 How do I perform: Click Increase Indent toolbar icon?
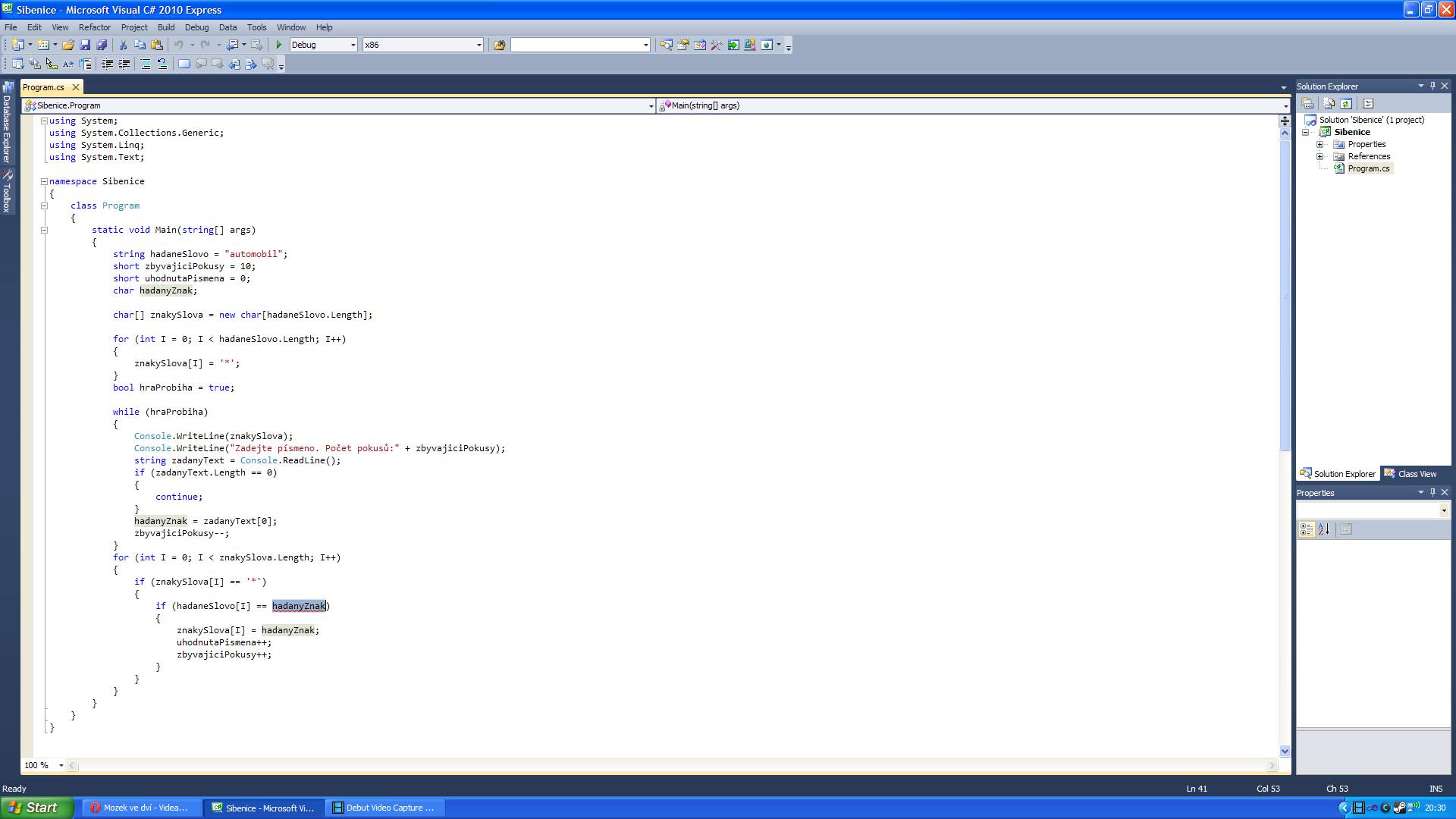[x=124, y=64]
